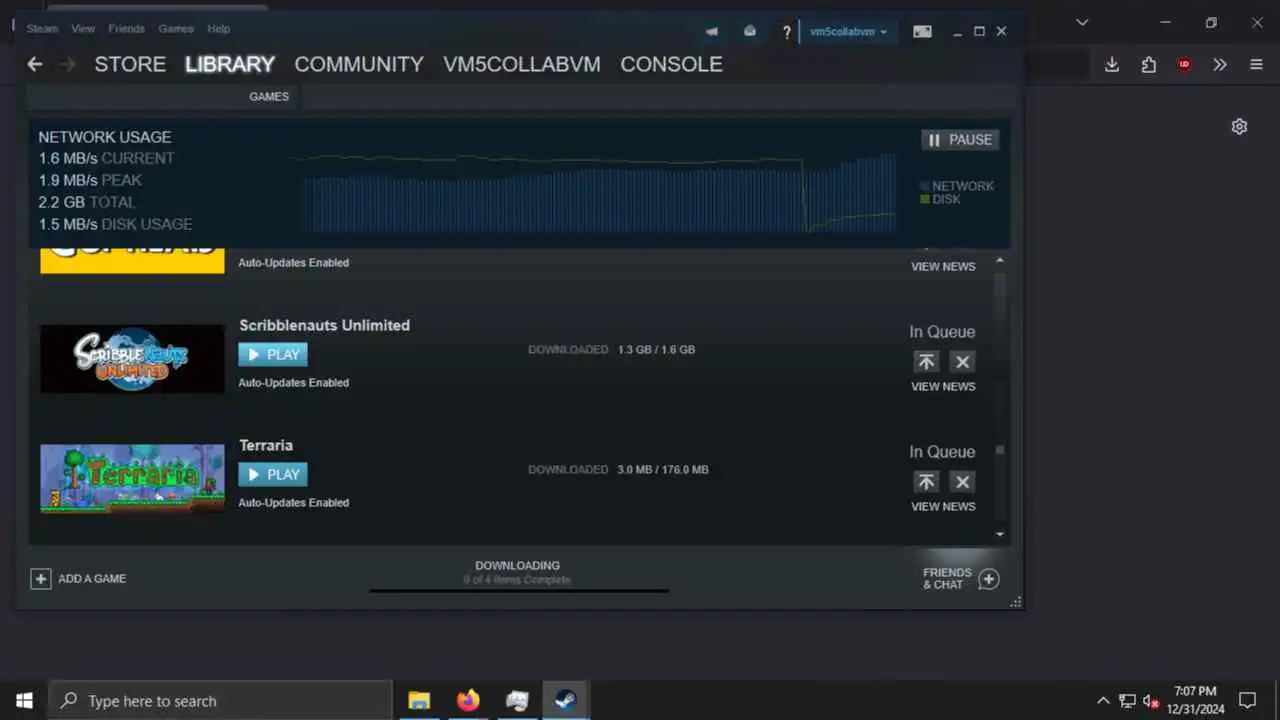The width and height of the screenshot is (1280, 720).
Task: Click the Add a Game plus icon
Action: pos(40,579)
